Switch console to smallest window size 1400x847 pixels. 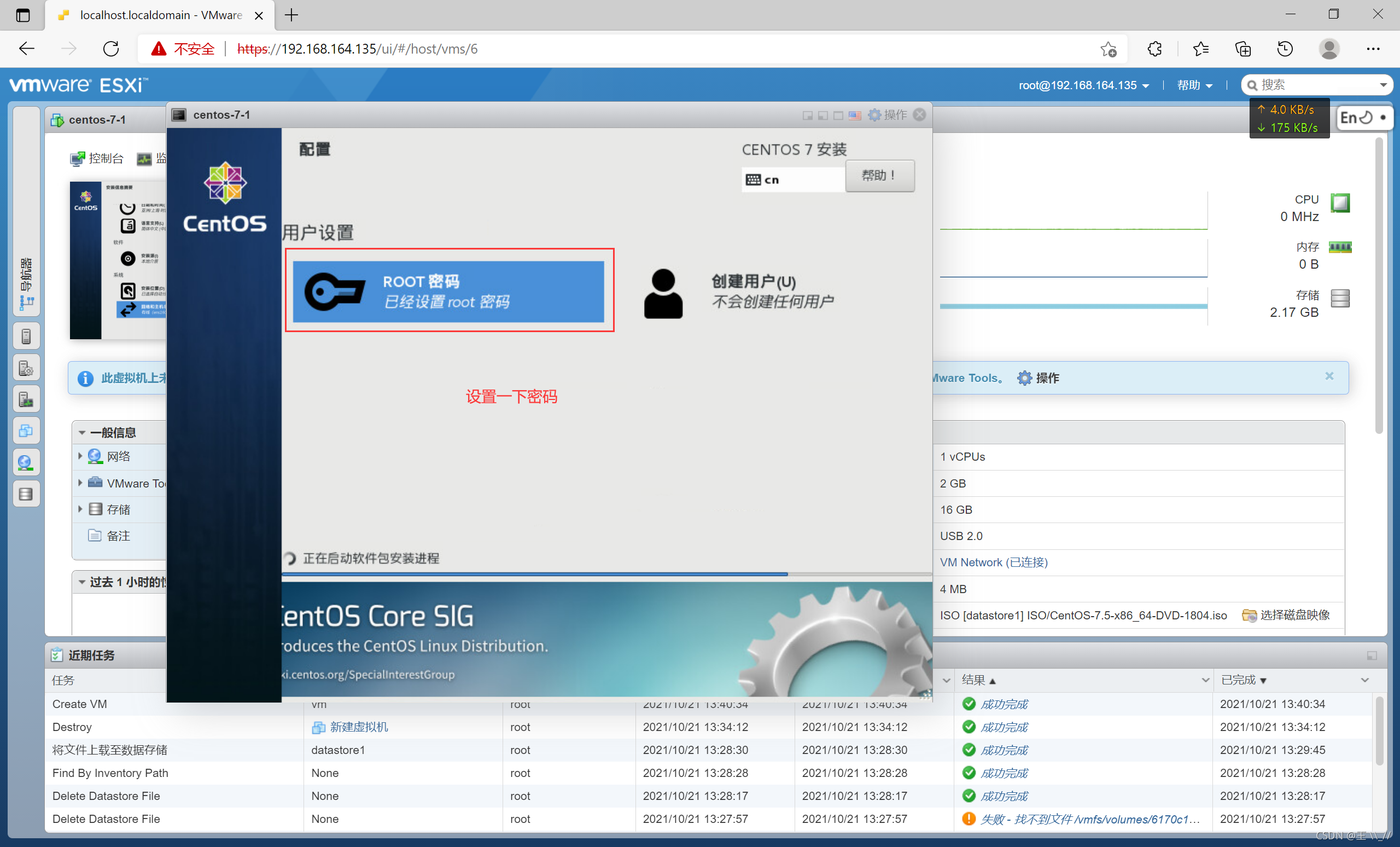point(807,115)
